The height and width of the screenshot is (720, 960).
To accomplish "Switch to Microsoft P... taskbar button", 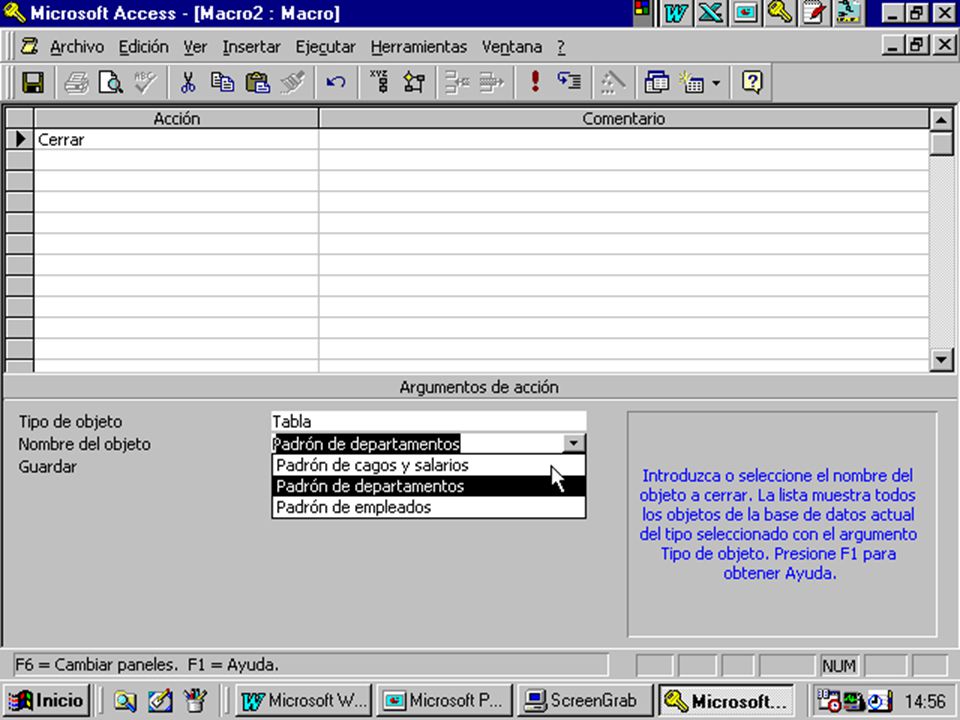I will [x=444, y=700].
